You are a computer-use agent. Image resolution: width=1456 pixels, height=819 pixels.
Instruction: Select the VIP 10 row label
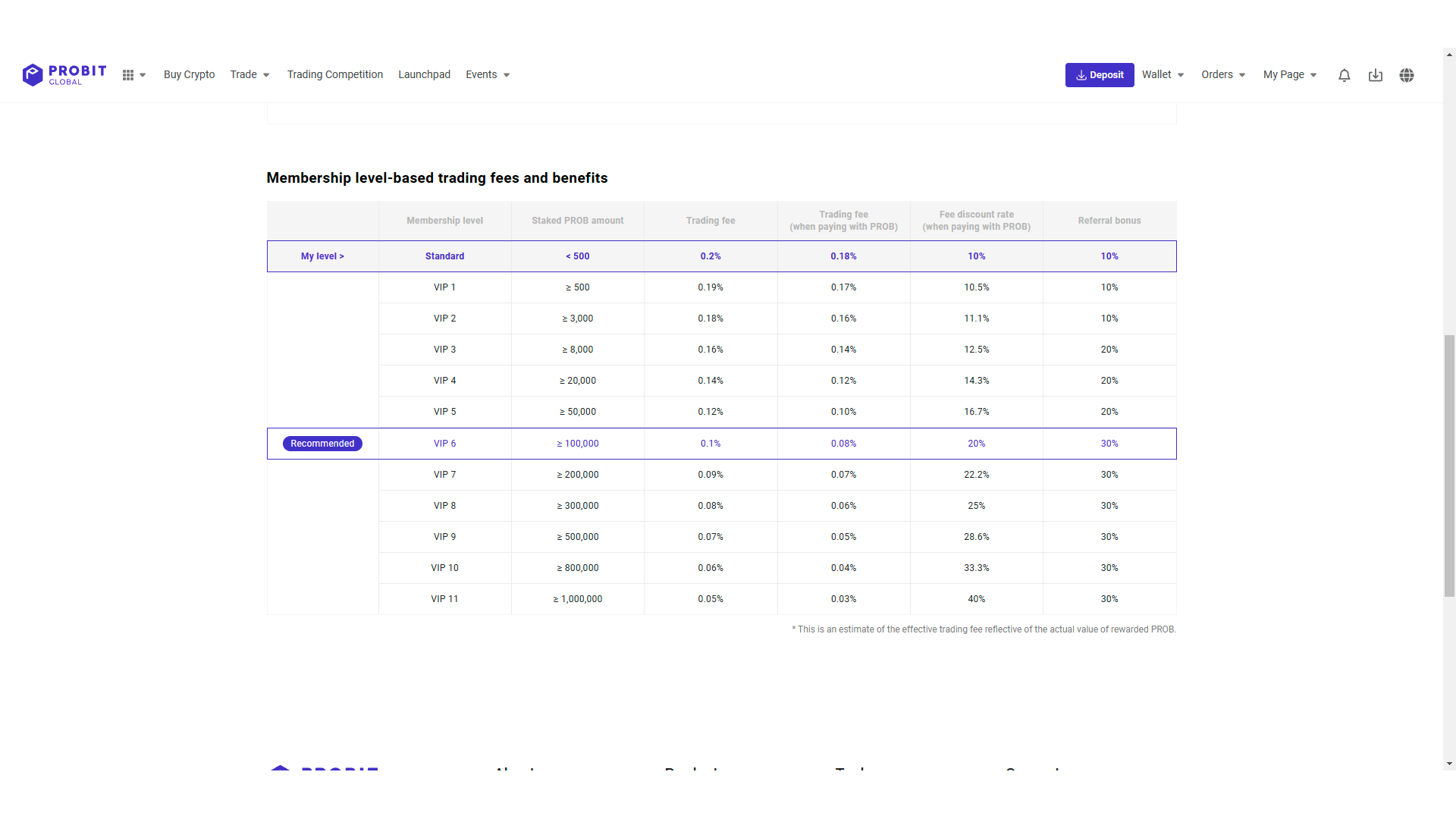[445, 568]
